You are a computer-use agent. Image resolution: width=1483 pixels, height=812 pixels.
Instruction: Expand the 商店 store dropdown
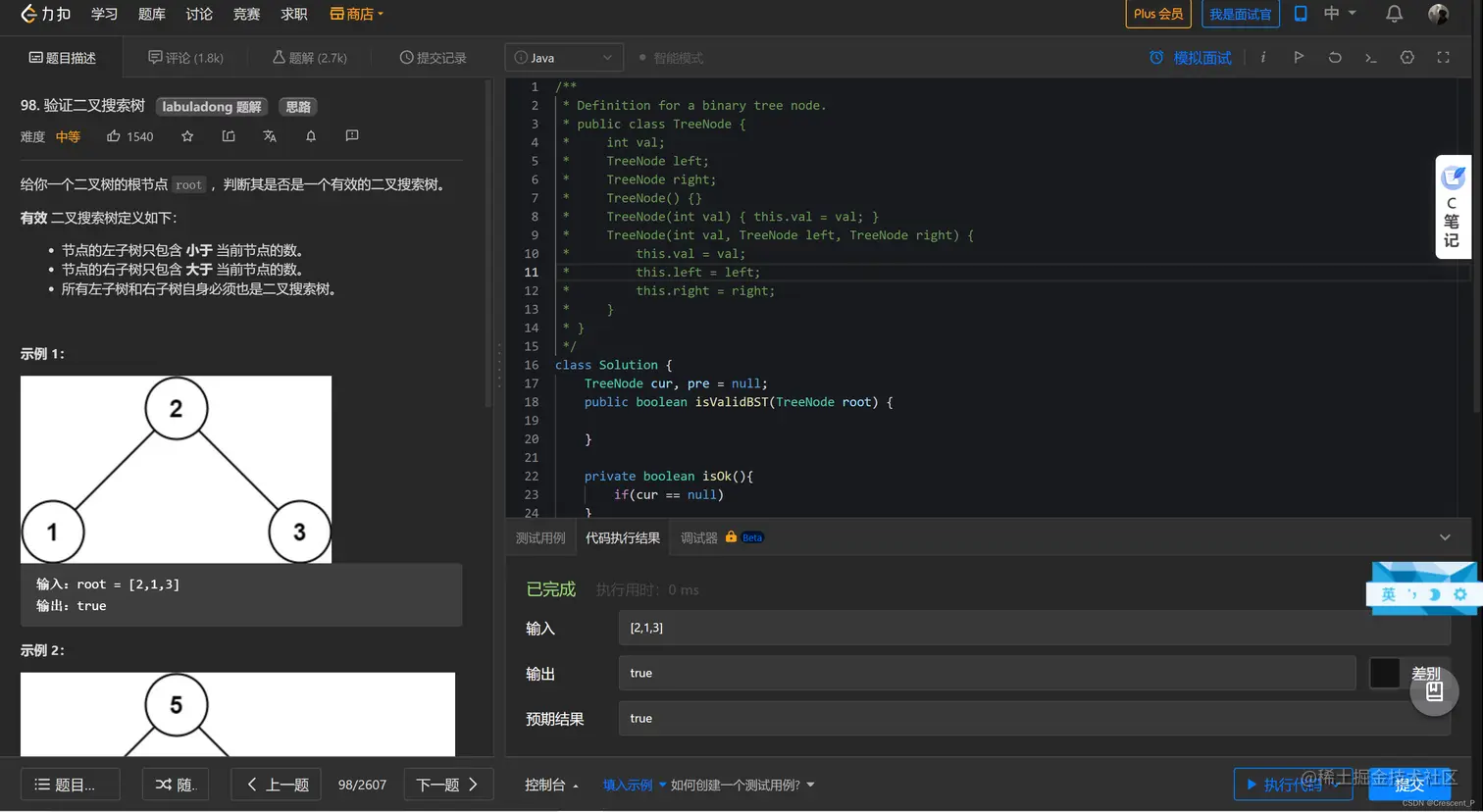tap(357, 14)
